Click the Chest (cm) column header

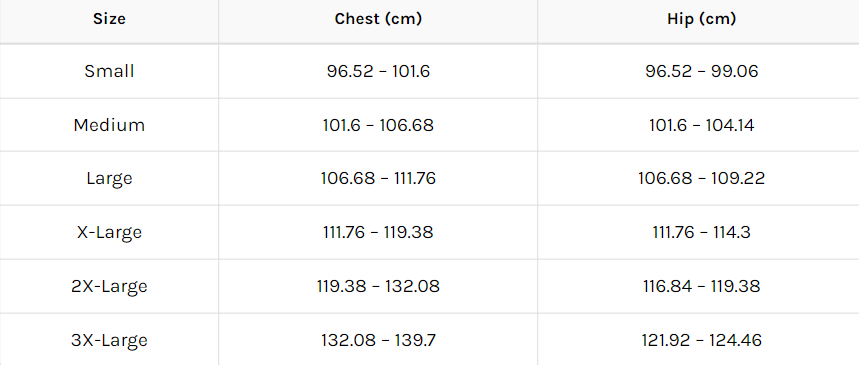click(378, 19)
